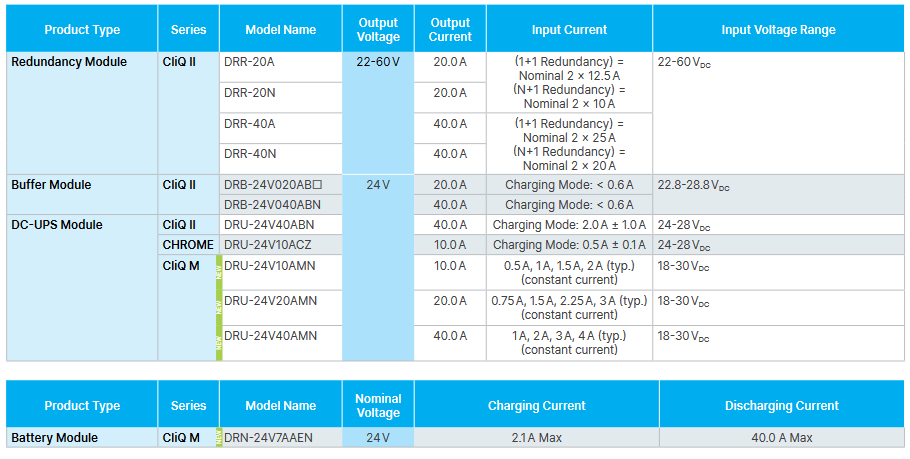Image resolution: width=910 pixels, height=459 pixels.
Task: Click the NEW badge beside DRU-24V20AMN
Action: (x=220, y=308)
